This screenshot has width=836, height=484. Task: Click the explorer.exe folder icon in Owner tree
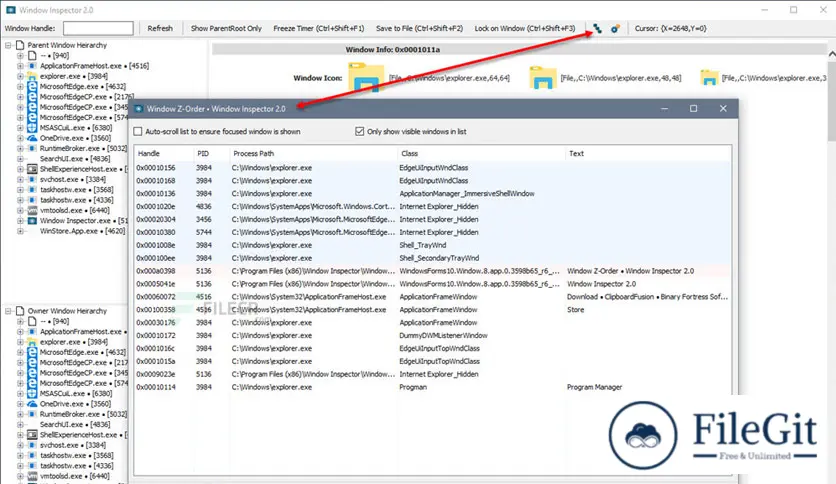[x=32, y=342]
